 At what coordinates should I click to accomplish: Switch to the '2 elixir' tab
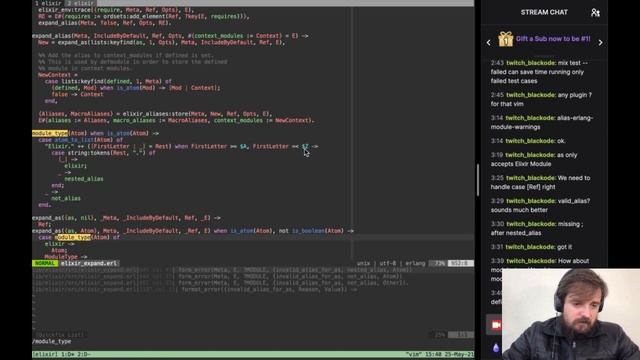(x=80, y=3)
